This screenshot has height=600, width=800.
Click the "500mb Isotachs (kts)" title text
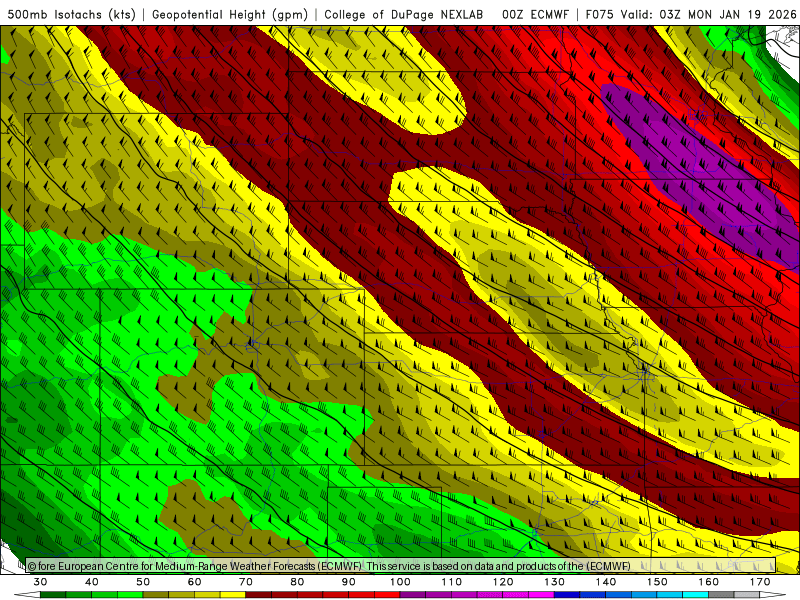pos(72,14)
